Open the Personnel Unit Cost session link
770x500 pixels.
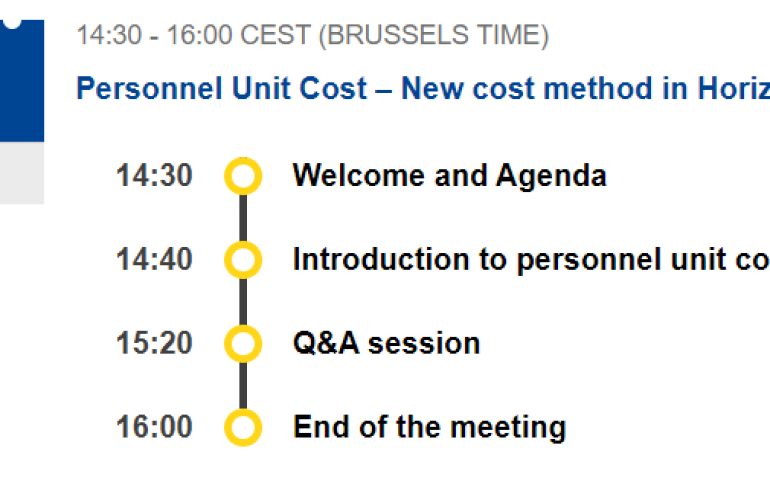coord(422,88)
